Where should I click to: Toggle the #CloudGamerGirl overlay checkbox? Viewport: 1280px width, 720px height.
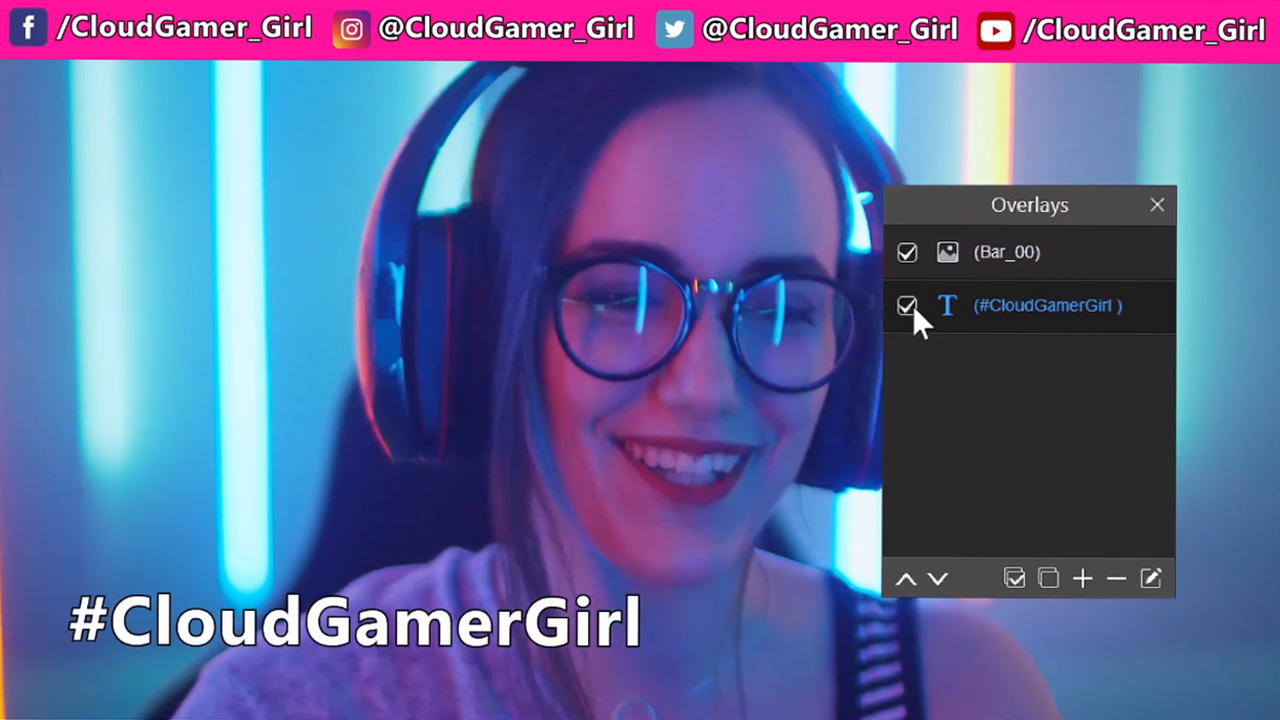(907, 306)
